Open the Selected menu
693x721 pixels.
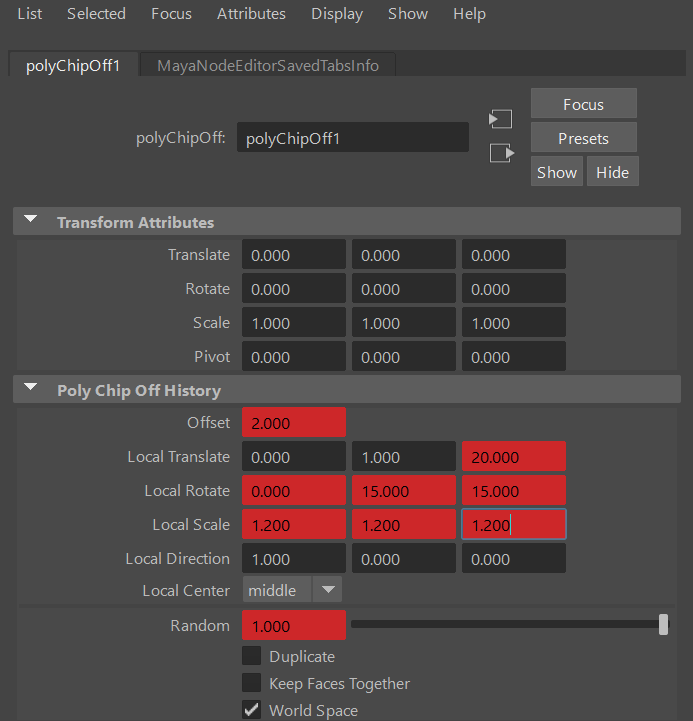(96, 14)
